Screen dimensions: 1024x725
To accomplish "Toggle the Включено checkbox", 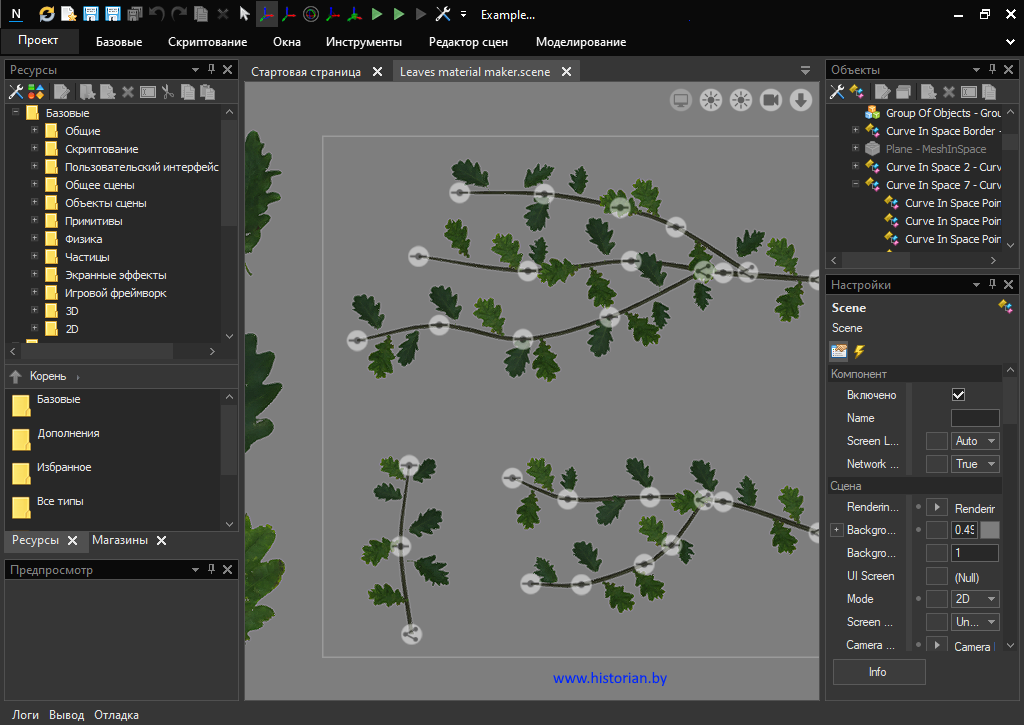I will click(x=958, y=395).
